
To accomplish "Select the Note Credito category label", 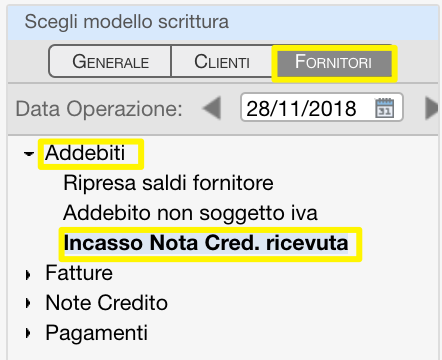I will [106, 303].
